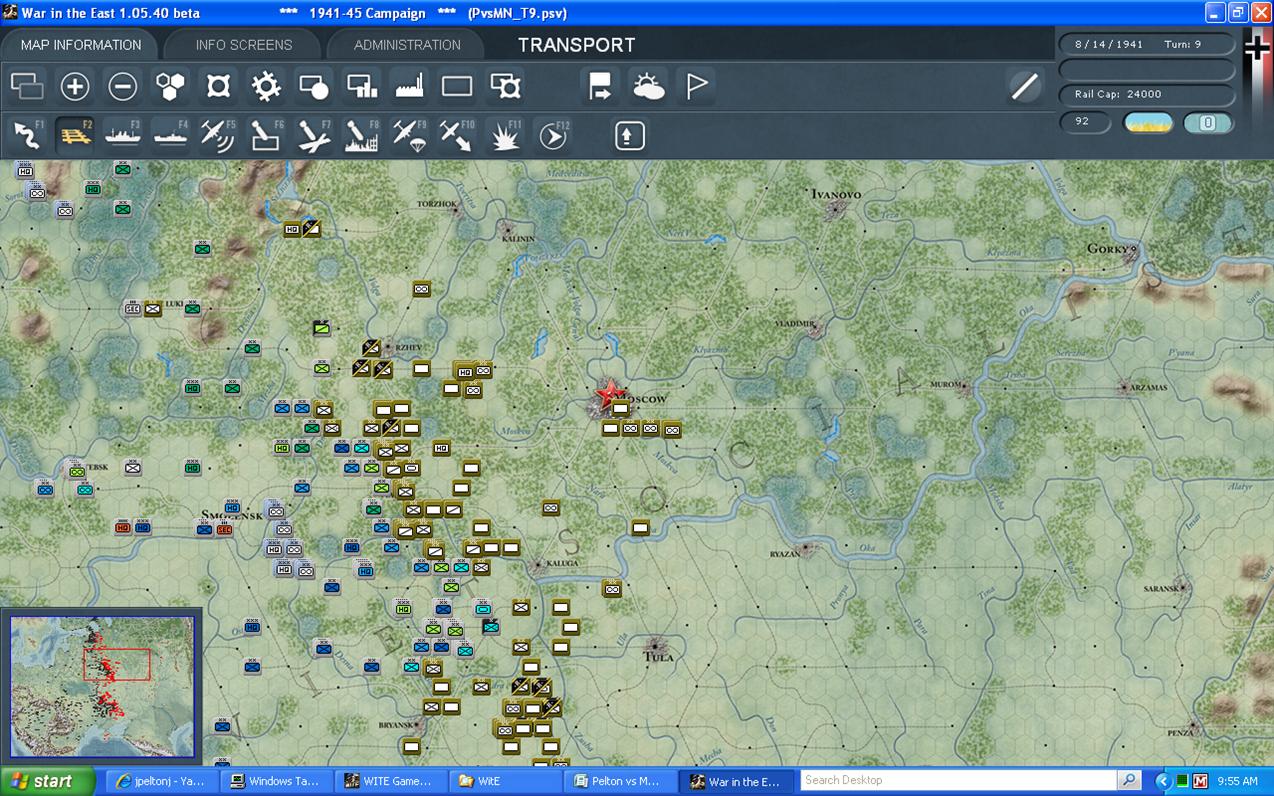Select F3 naval transport ship icon
This screenshot has width=1274, height=796.
[123, 135]
